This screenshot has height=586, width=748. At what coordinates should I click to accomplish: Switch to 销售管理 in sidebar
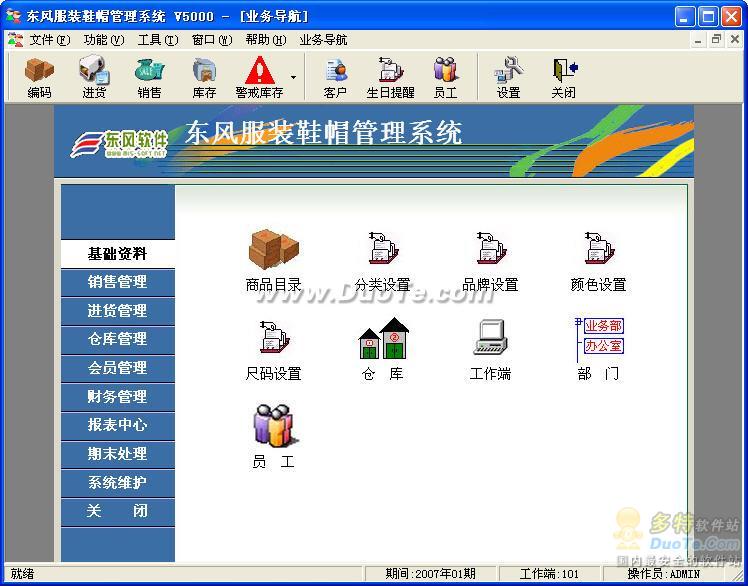pos(118,282)
